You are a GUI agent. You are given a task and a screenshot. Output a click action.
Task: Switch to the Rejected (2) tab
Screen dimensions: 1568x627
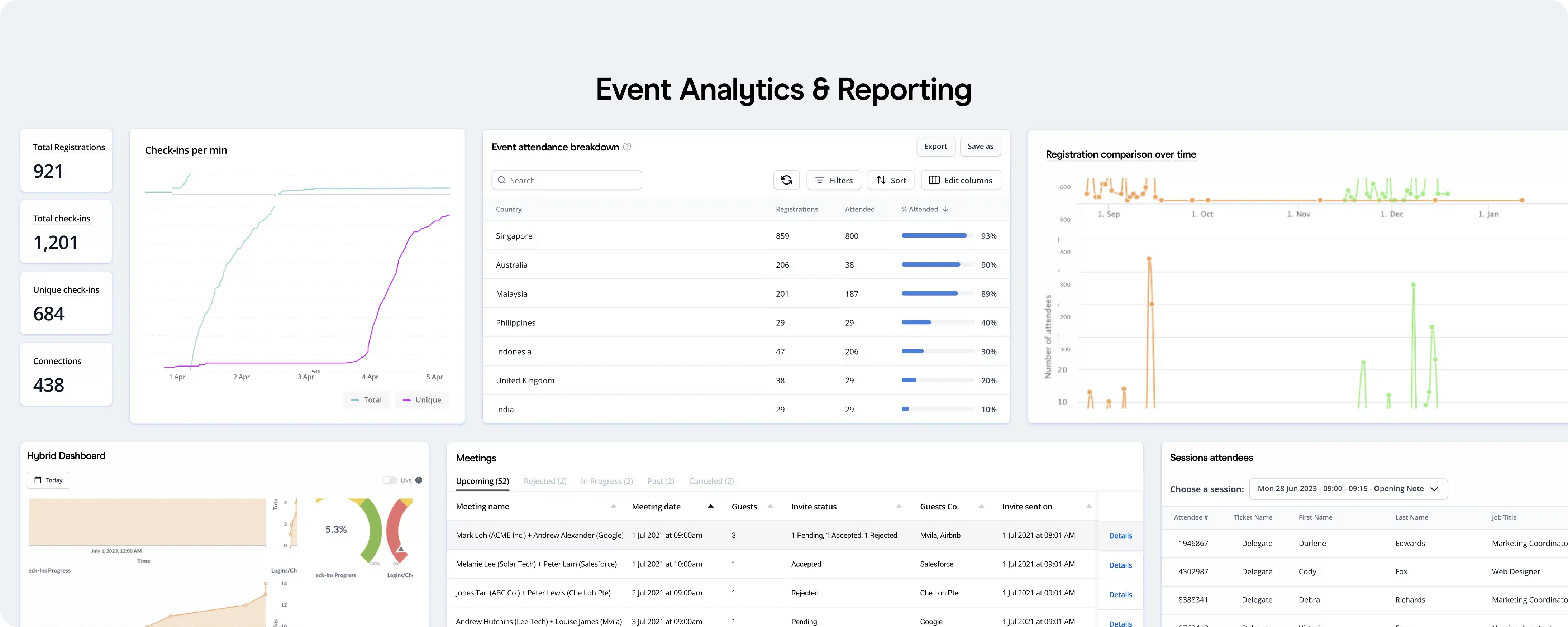point(545,481)
